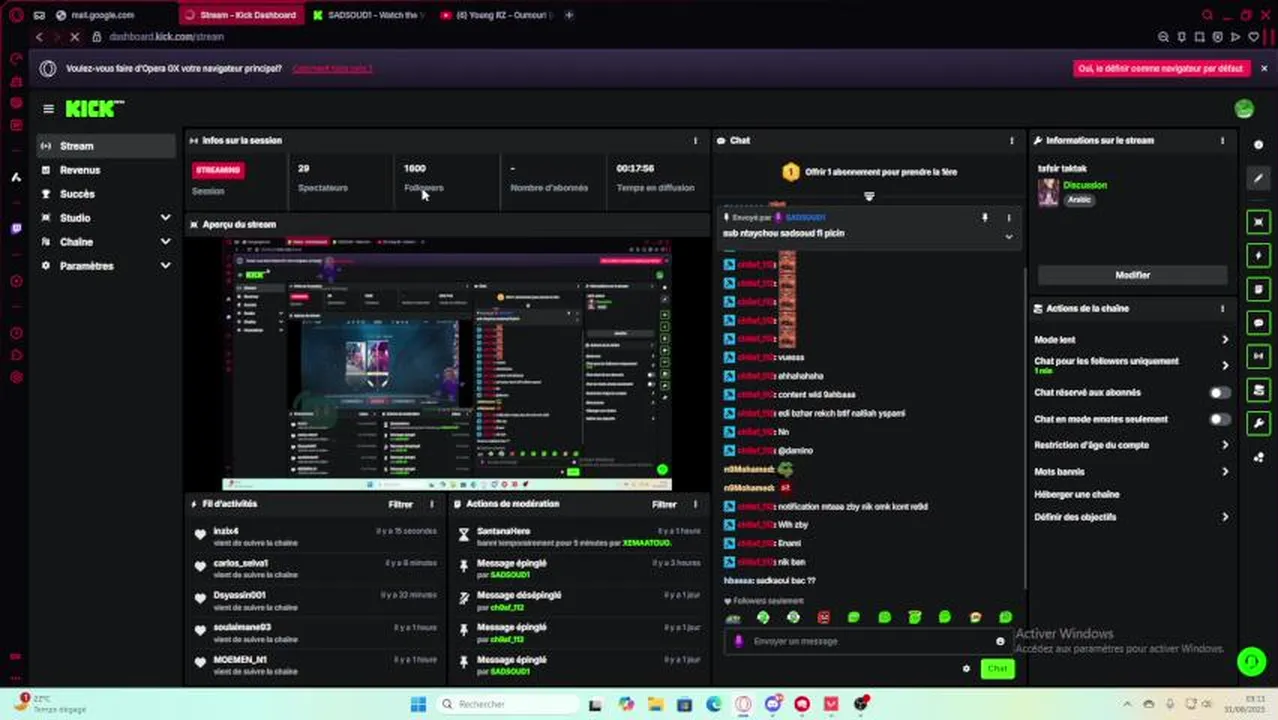The height and width of the screenshot is (720, 1278).
Task: Click the dashboard.kick.com address bar
Action: tap(166, 37)
